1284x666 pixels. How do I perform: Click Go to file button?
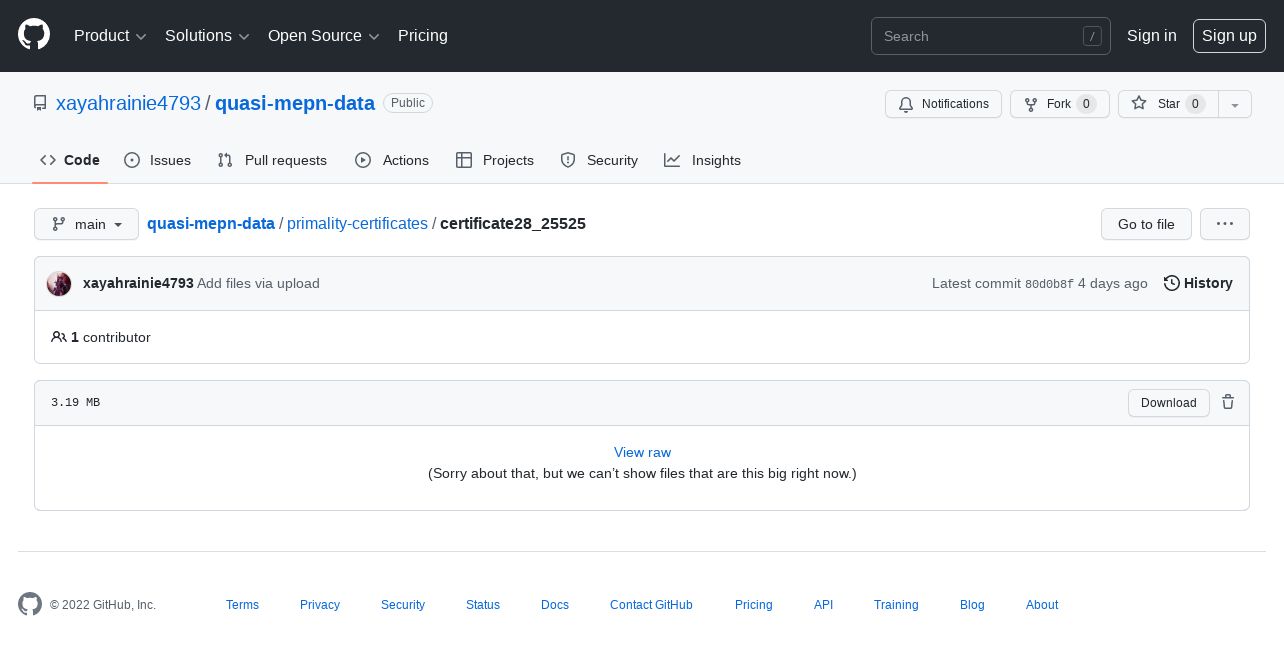[x=1146, y=224]
